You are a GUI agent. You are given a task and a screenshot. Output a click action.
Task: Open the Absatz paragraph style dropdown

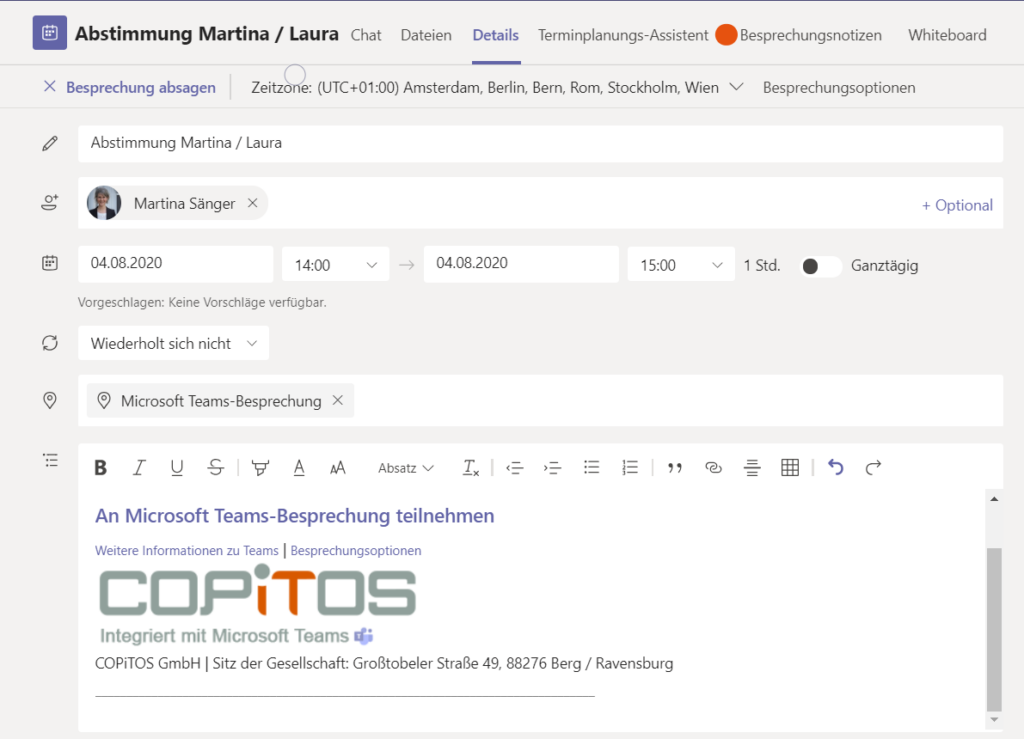(x=406, y=468)
